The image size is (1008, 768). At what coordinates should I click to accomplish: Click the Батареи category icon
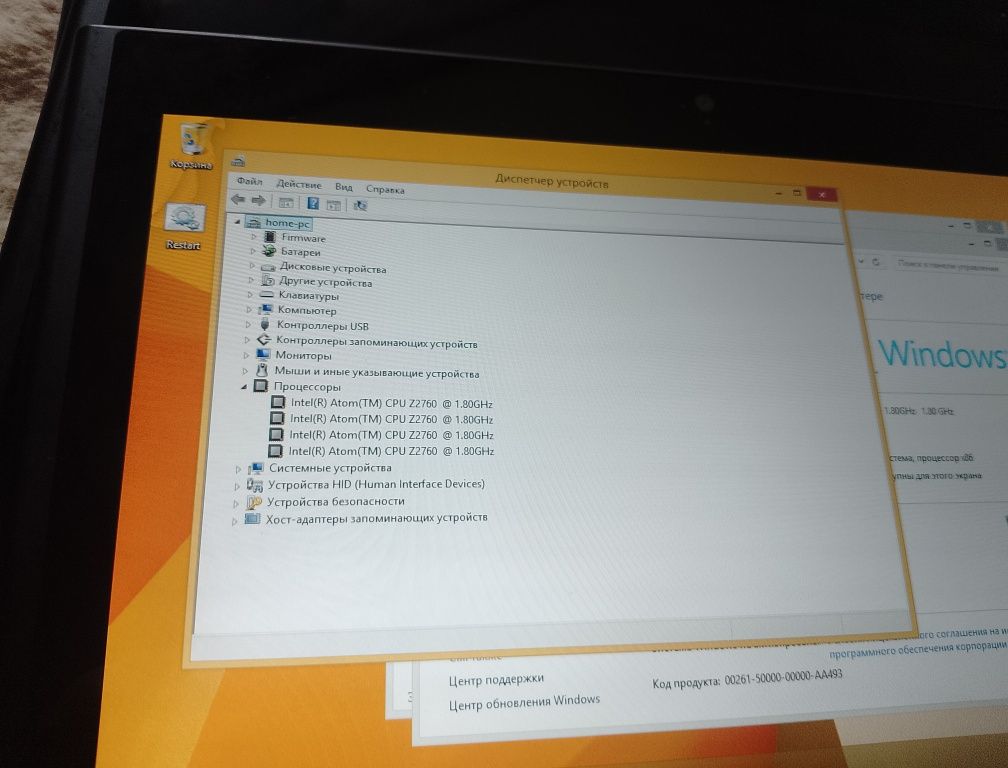[x=269, y=251]
